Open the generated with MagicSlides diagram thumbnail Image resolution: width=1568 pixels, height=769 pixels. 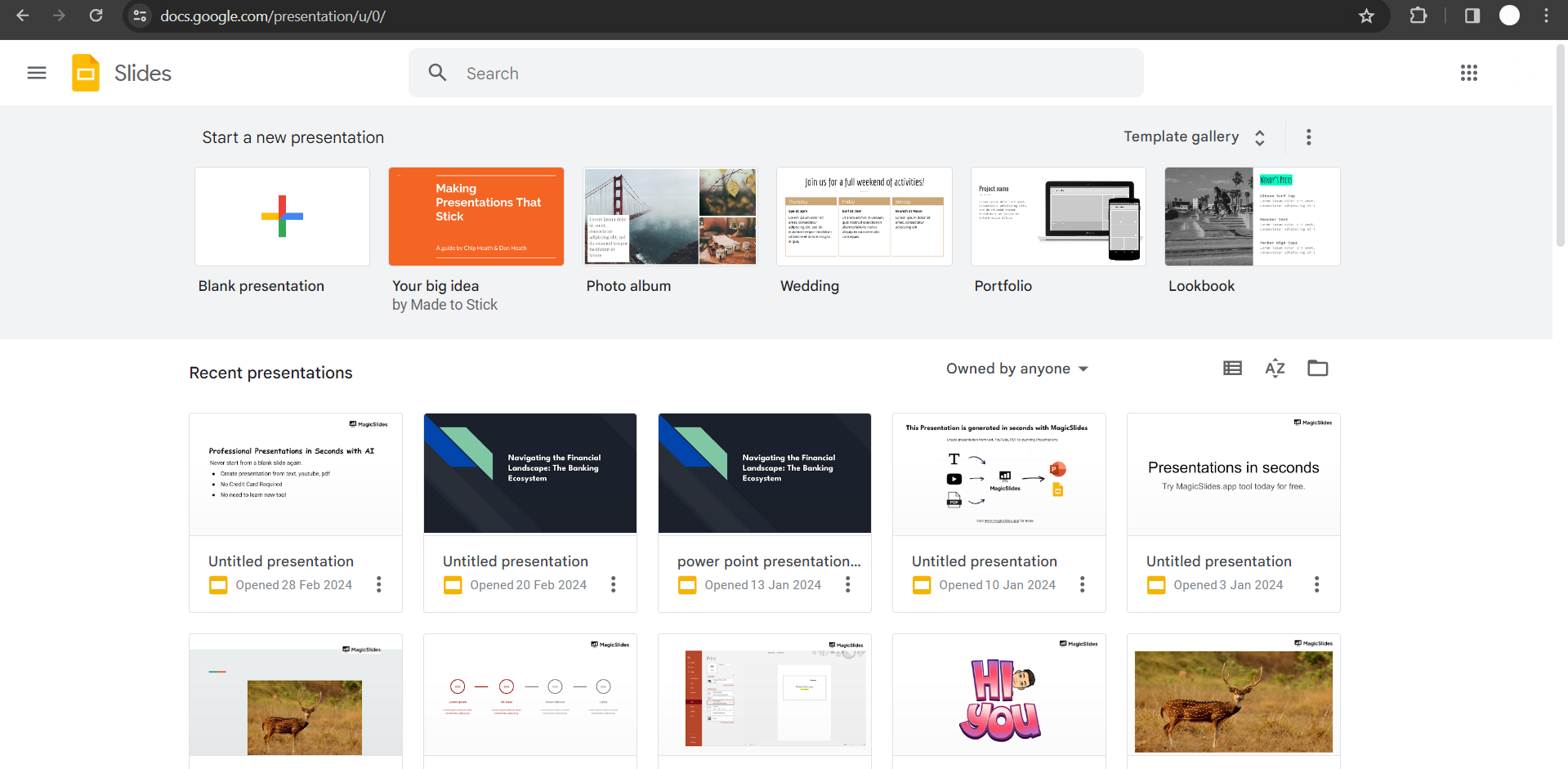click(999, 474)
